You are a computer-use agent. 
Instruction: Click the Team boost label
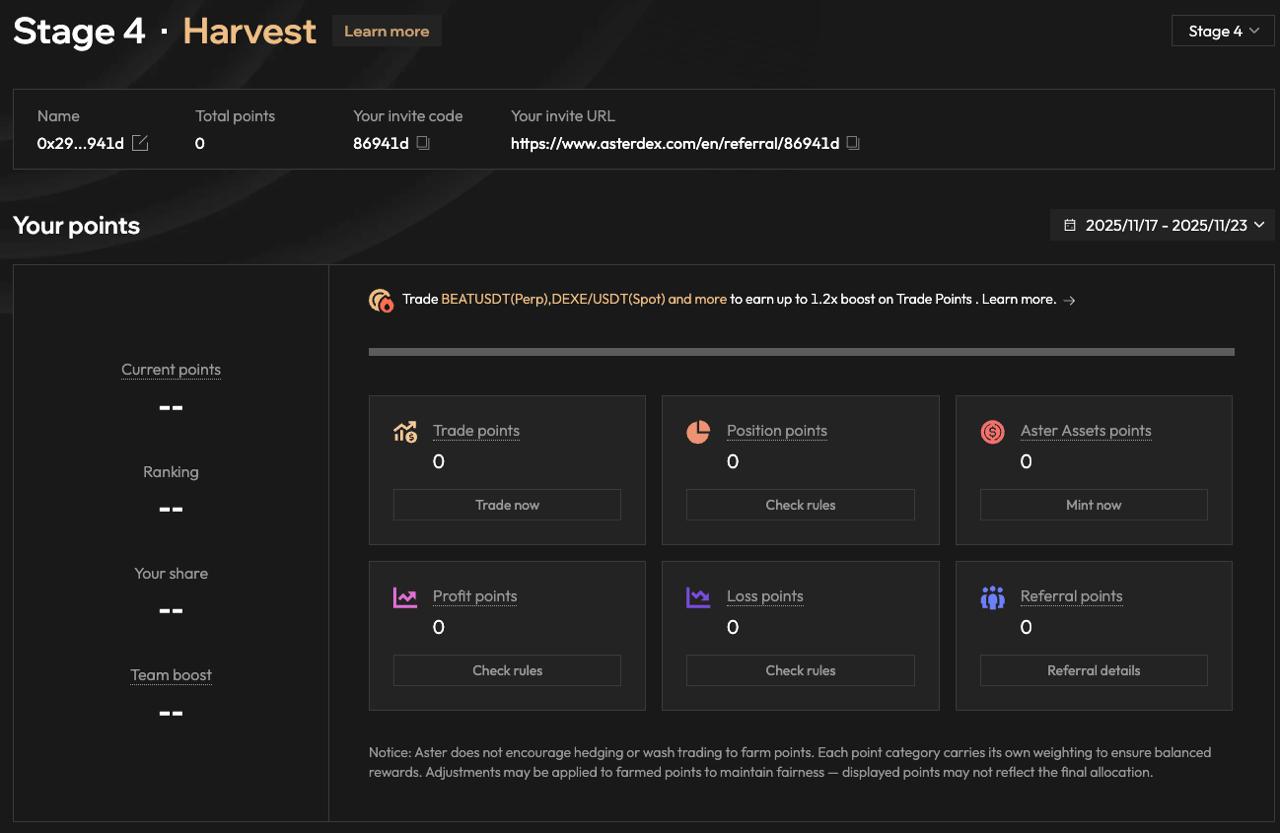(x=171, y=675)
